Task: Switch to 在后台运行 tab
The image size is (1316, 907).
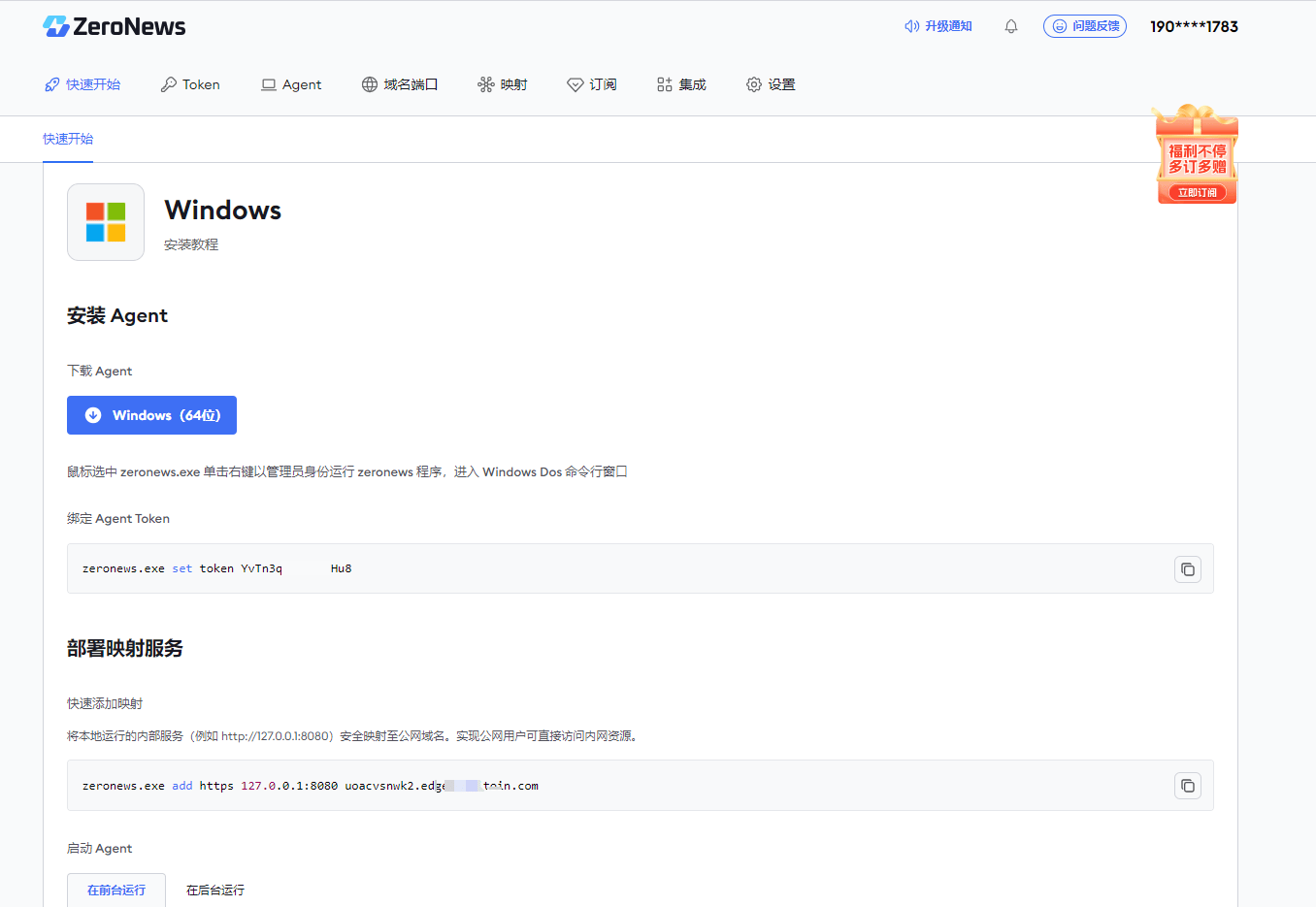Action: tap(214, 890)
